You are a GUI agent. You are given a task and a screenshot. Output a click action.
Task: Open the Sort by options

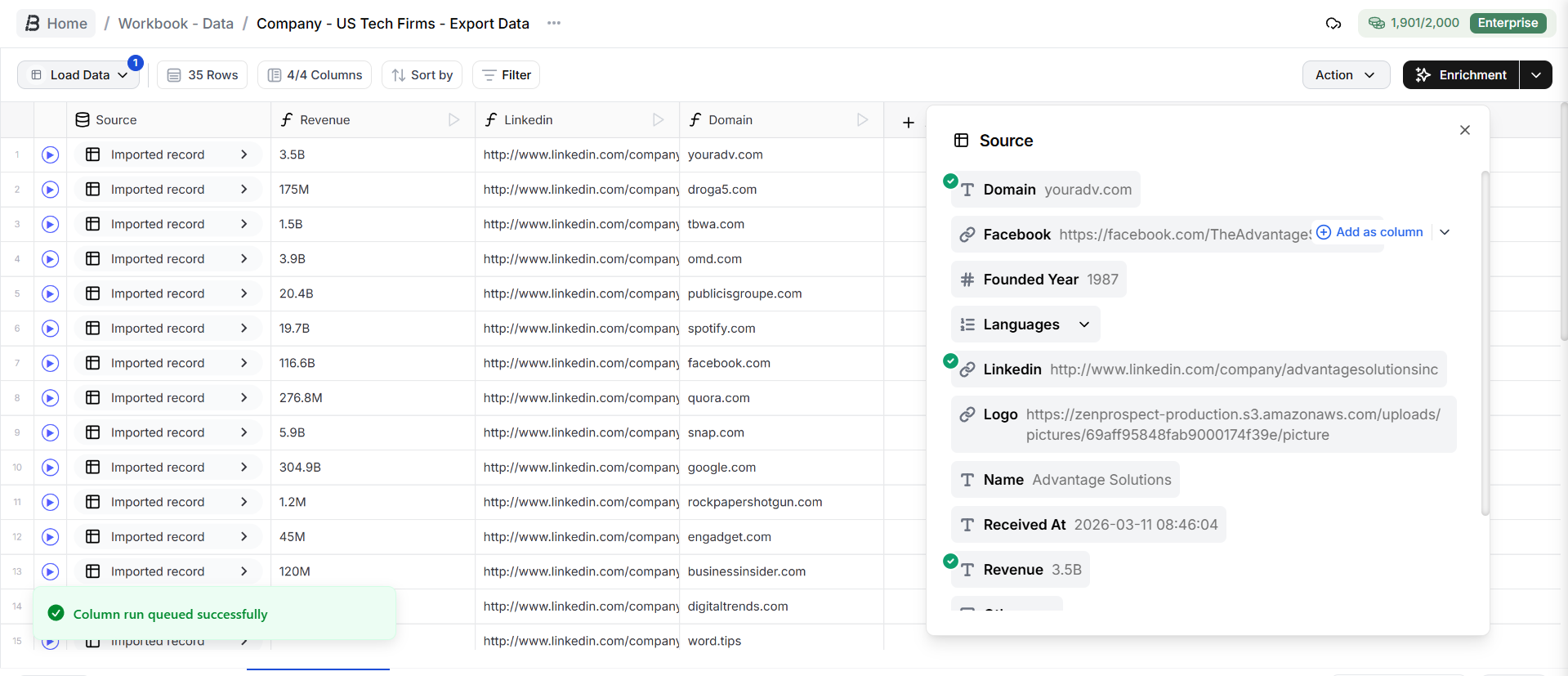(422, 75)
